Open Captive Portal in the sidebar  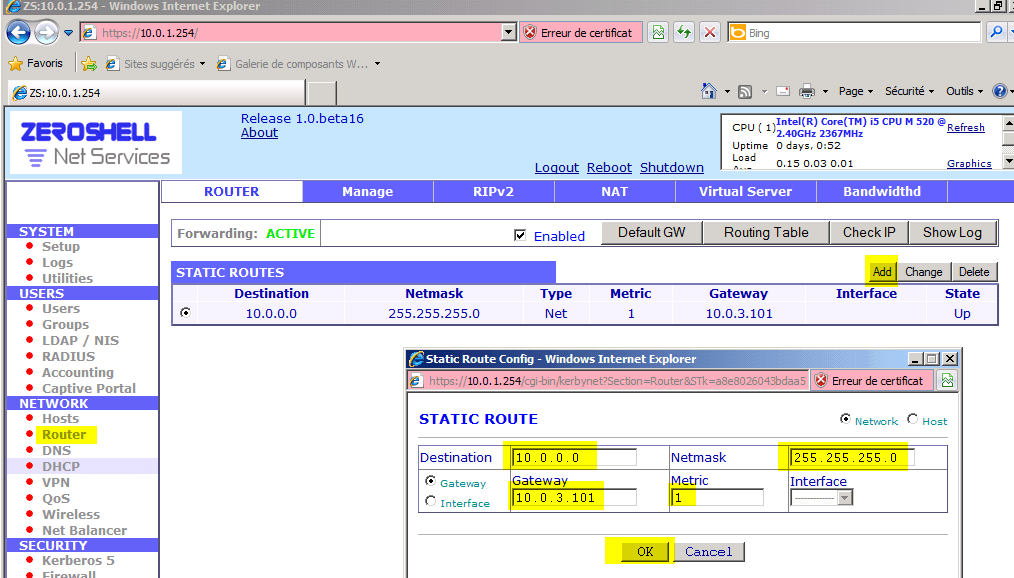click(89, 388)
